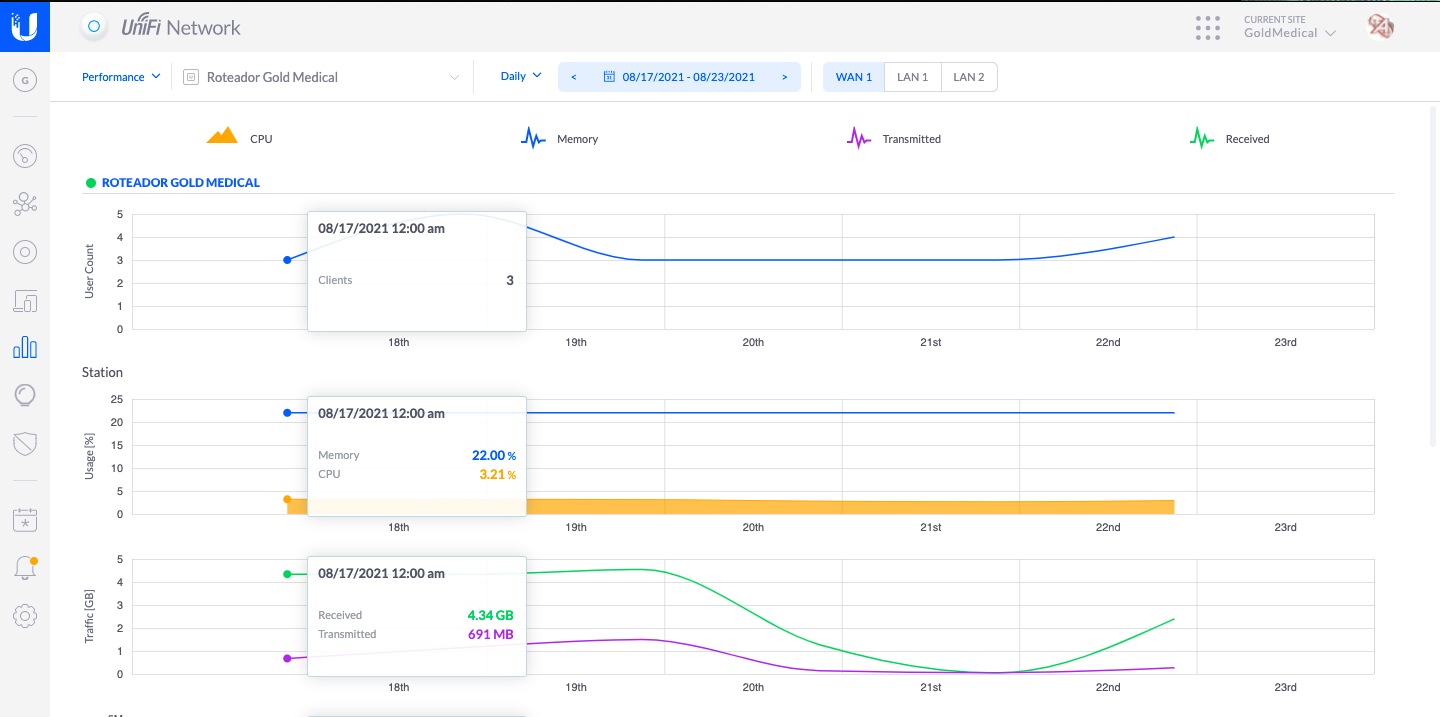The height and width of the screenshot is (717, 1440).
Task: Open the Alerts bell icon in sidebar
Action: tap(25, 568)
